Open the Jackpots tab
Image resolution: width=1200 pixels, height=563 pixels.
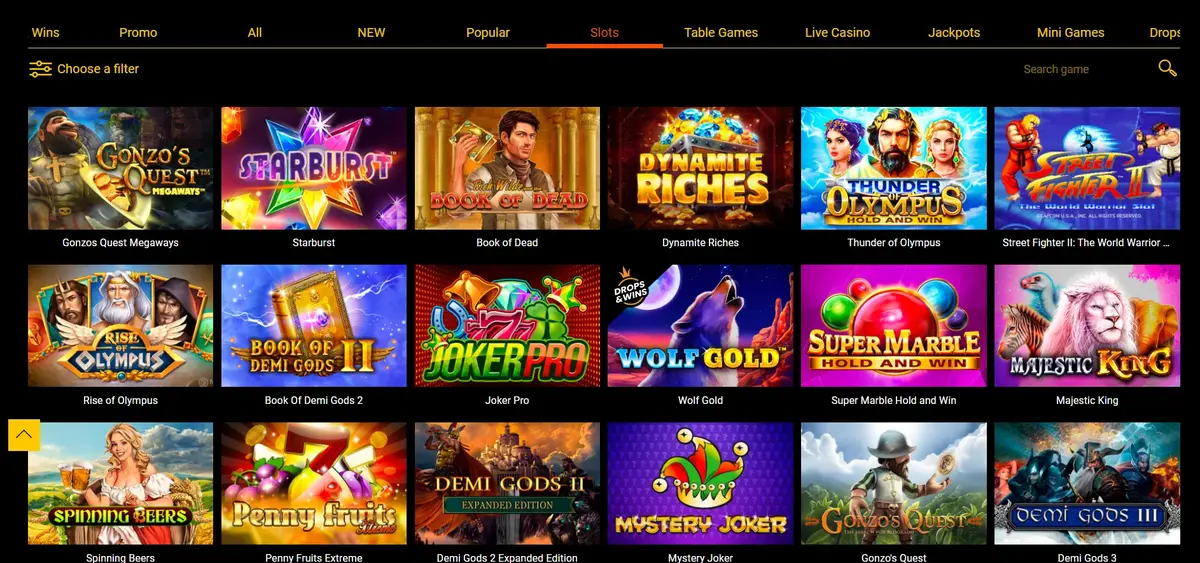click(x=954, y=32)
